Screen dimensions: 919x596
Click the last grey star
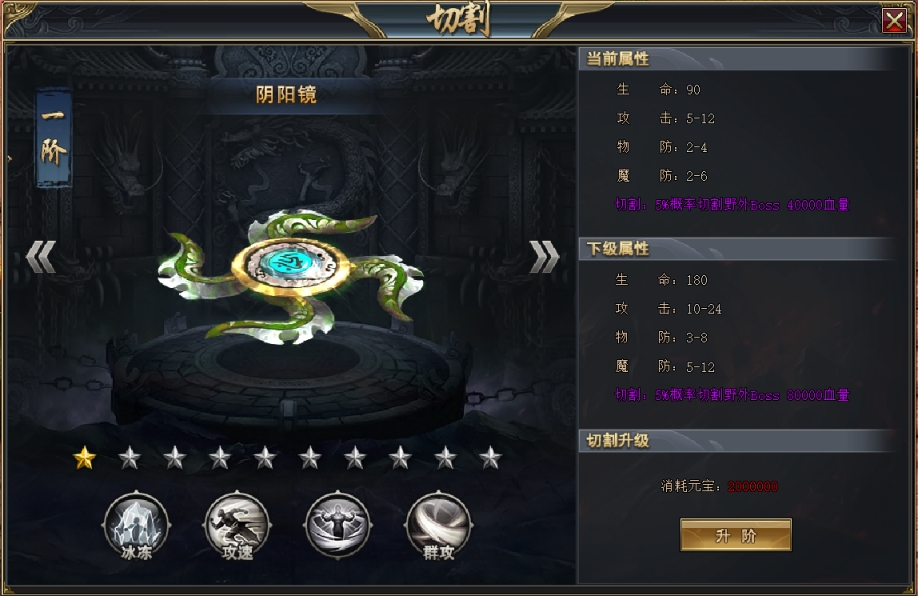[x=490, y=458]
